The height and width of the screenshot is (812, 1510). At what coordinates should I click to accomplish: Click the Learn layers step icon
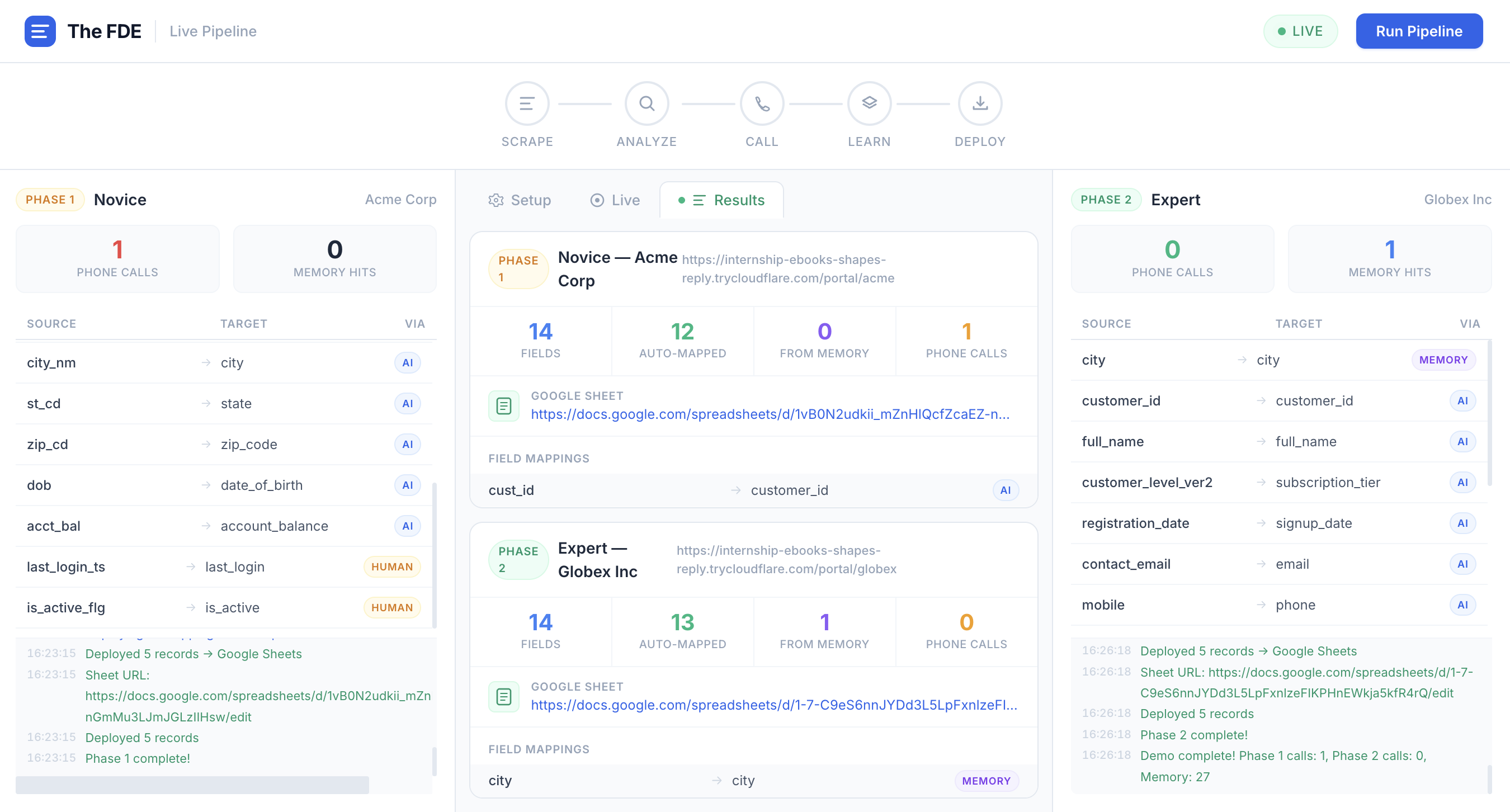coord(869,104)
